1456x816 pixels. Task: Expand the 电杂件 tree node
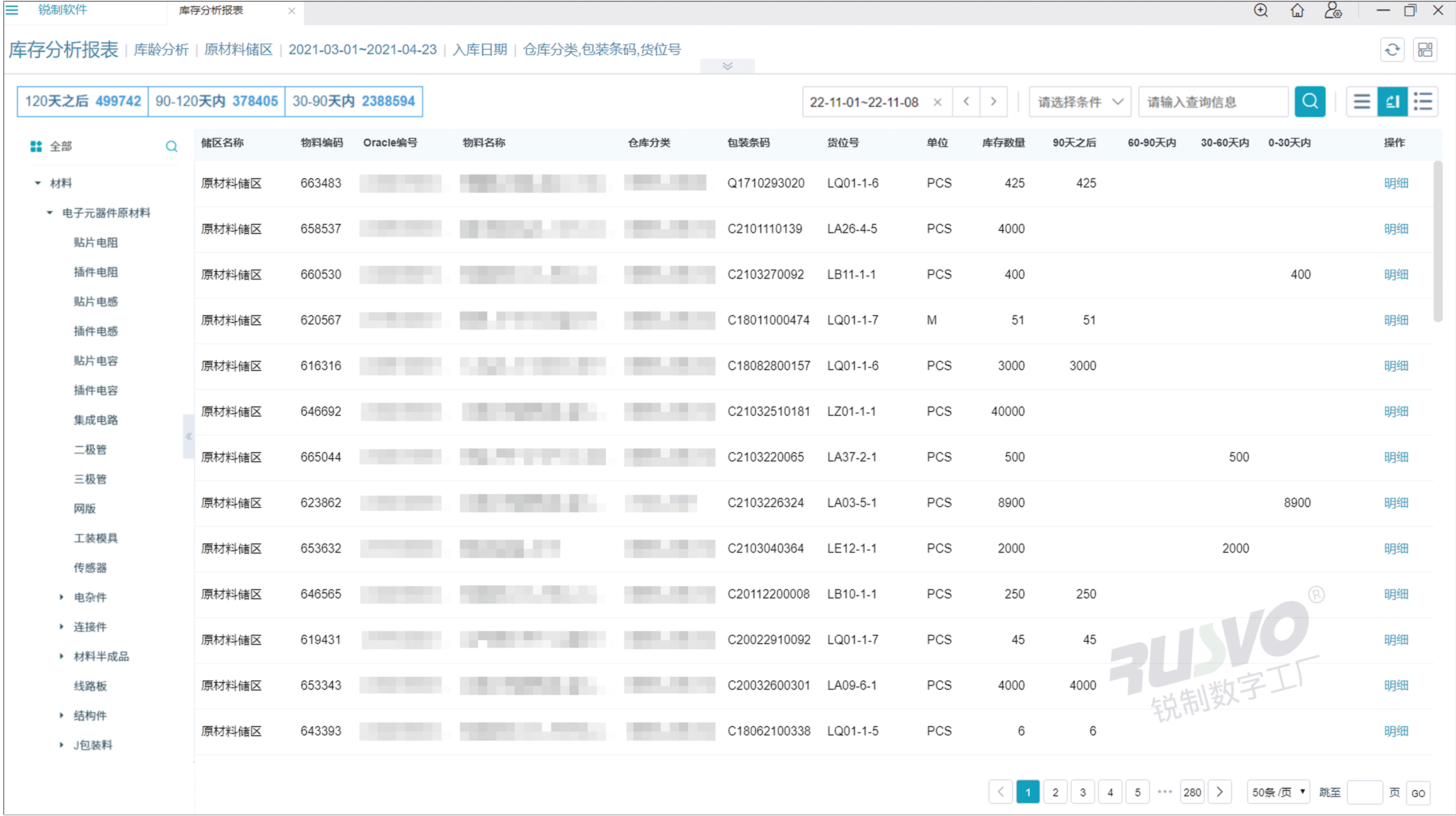coord(62,597)
